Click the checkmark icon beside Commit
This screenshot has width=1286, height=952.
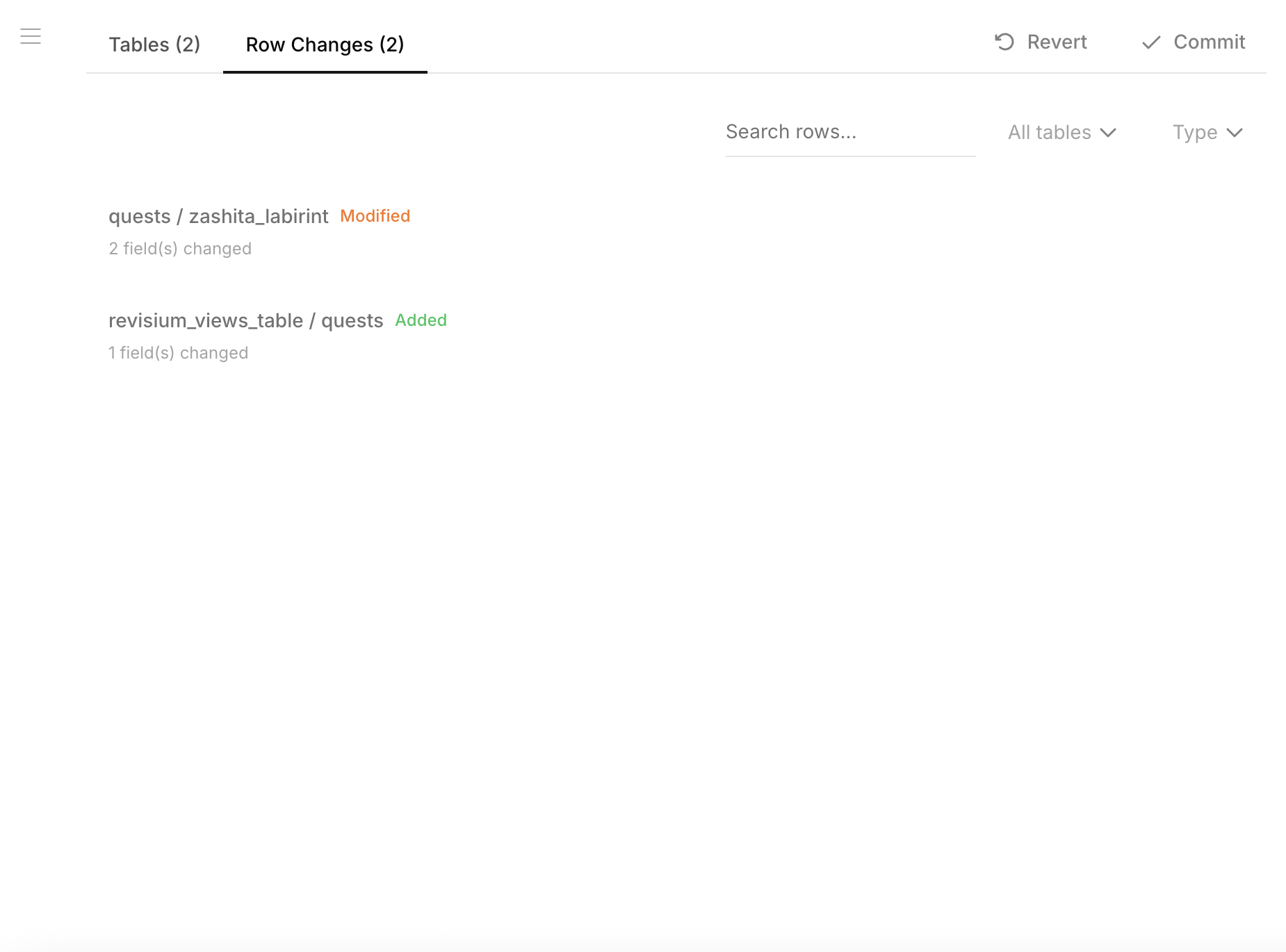(1151, 42)
